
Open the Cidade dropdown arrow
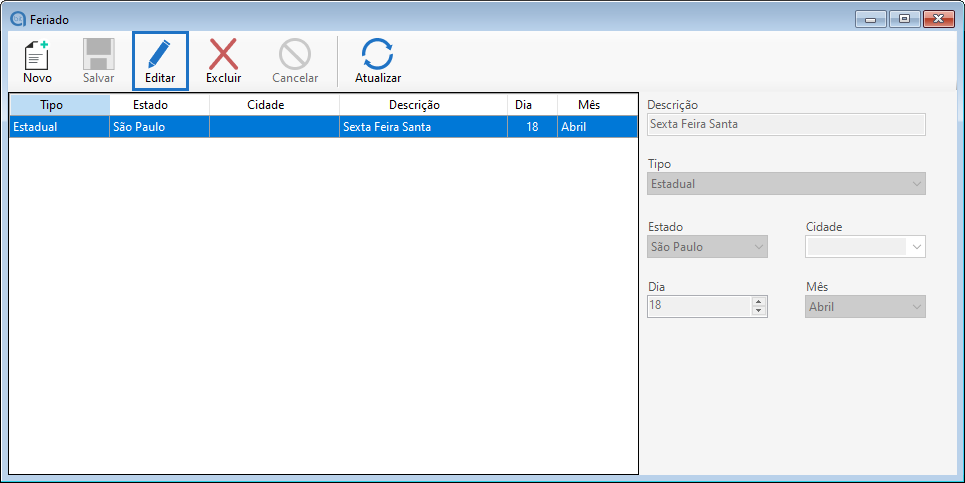pos(917,247)
